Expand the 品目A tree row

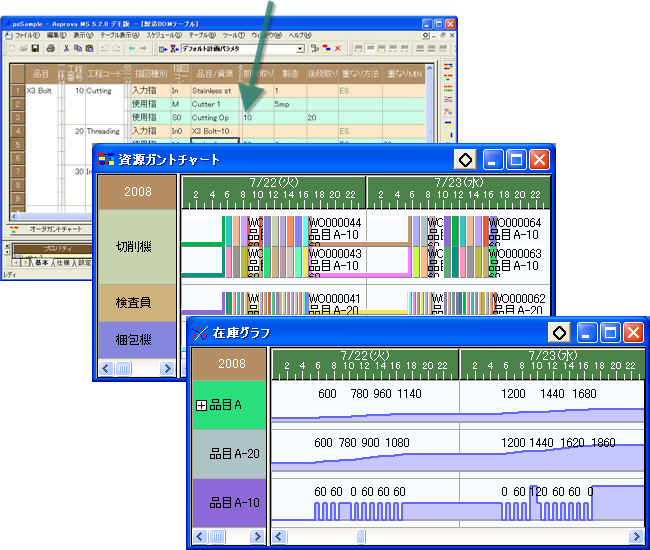tap(201, 405)
